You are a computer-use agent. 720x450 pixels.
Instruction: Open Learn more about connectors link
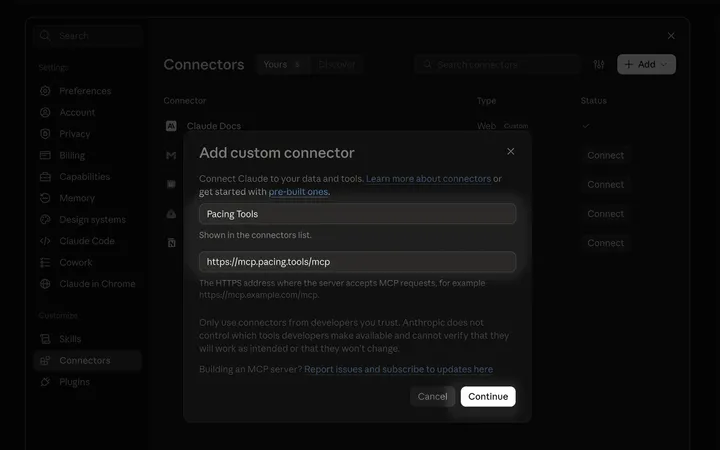click(428, 179)
